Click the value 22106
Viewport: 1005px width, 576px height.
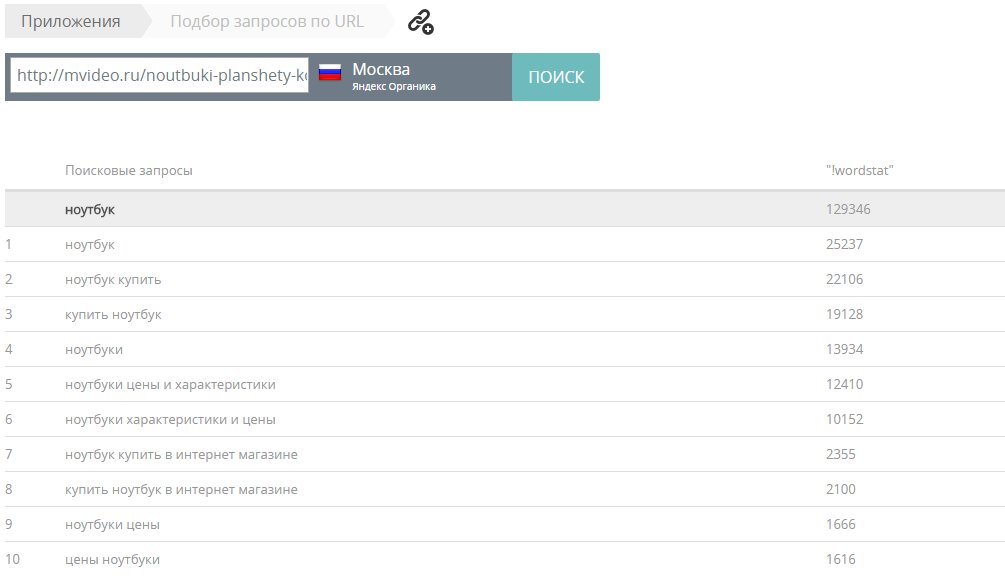pyautogui.click(x=844, y=279)
